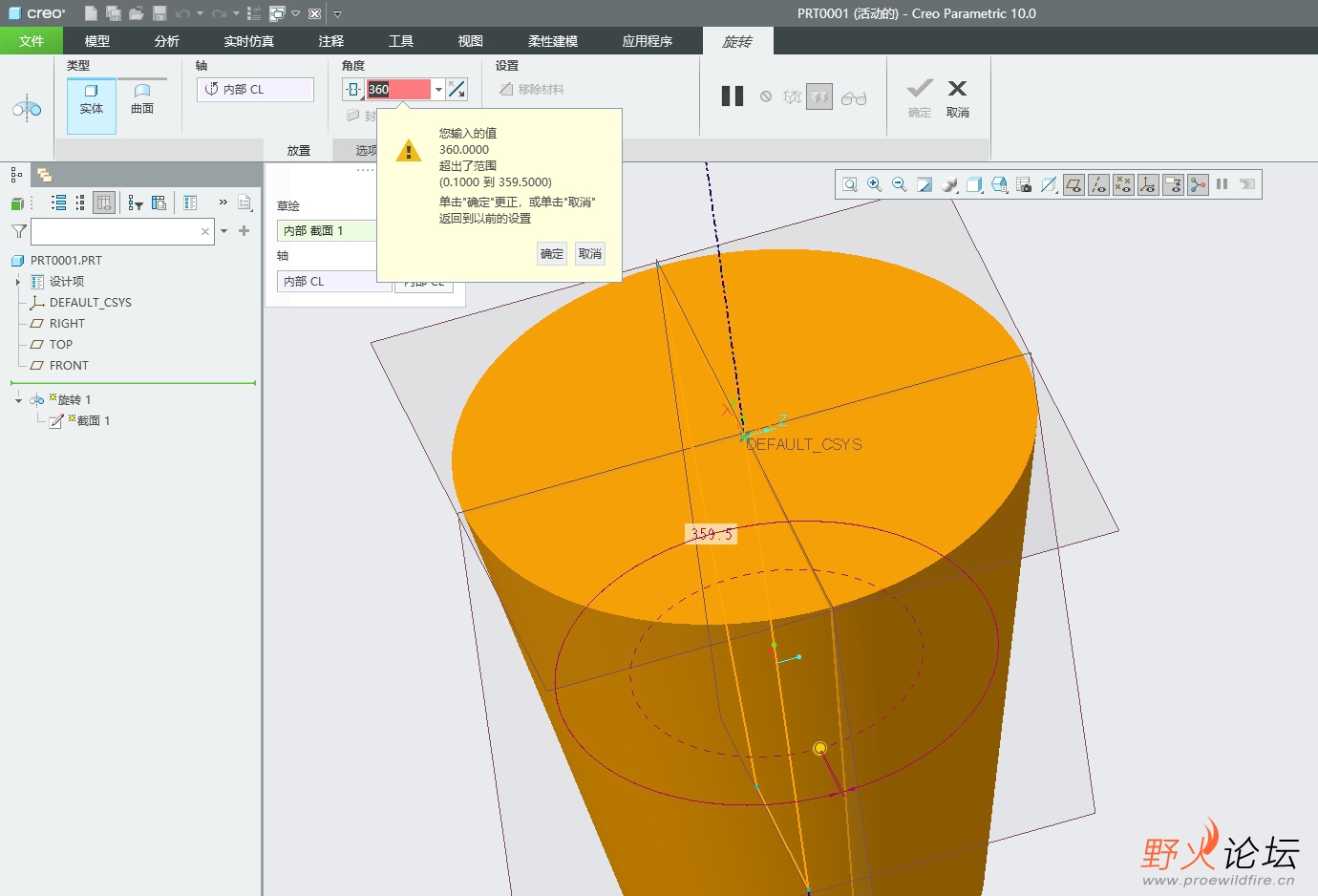Click the regenerate icon in quick access toolbar
Image resolution: width=1318 pixels, height=896 pixels.
tap(253, 13)
